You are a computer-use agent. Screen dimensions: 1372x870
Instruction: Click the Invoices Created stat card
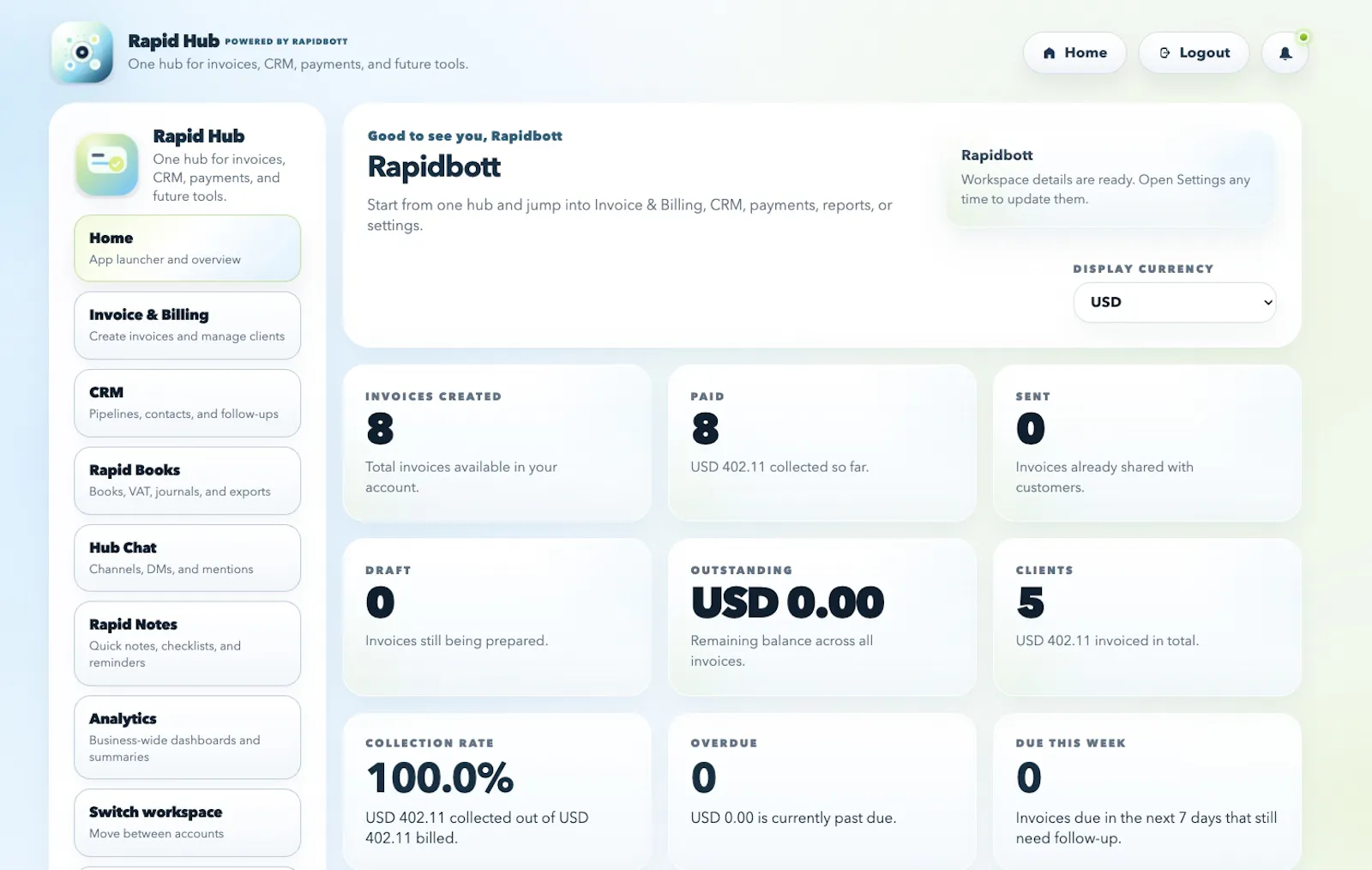(x=497, y=443)
